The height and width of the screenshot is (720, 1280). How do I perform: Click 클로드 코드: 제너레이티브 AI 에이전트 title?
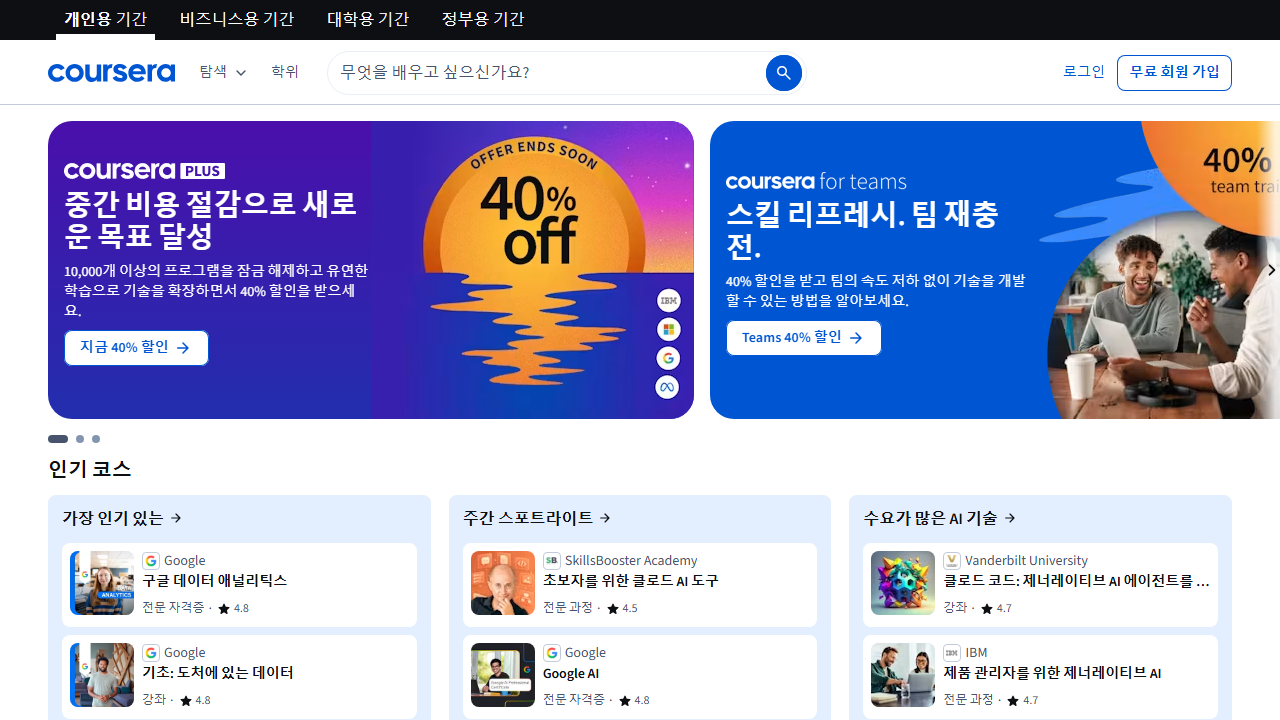[x=1076, y=581]
